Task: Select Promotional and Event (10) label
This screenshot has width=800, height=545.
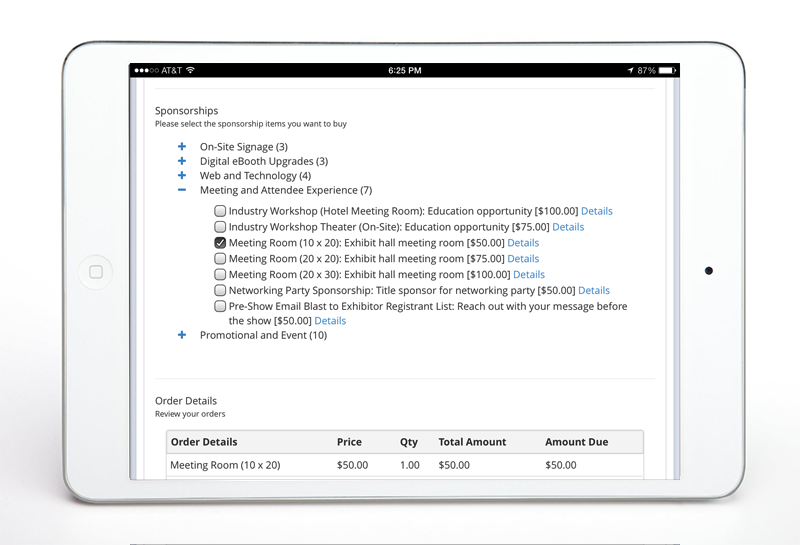Action: [x=263, y=335]
